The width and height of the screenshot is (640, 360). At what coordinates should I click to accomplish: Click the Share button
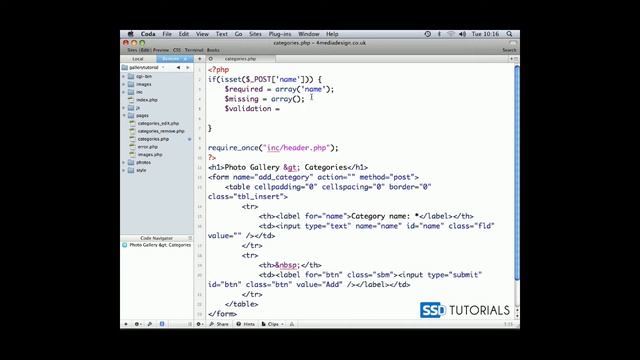[219, 324]
